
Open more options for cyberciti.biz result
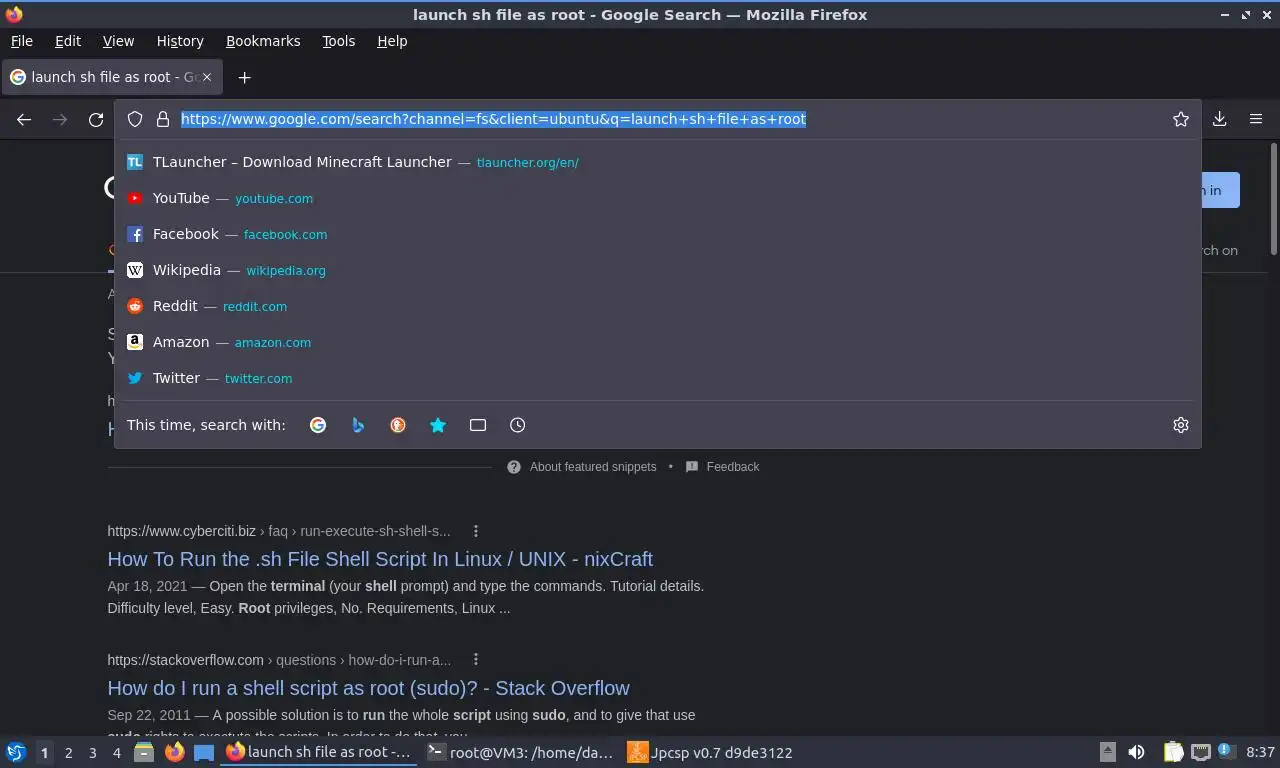(476, 531)
